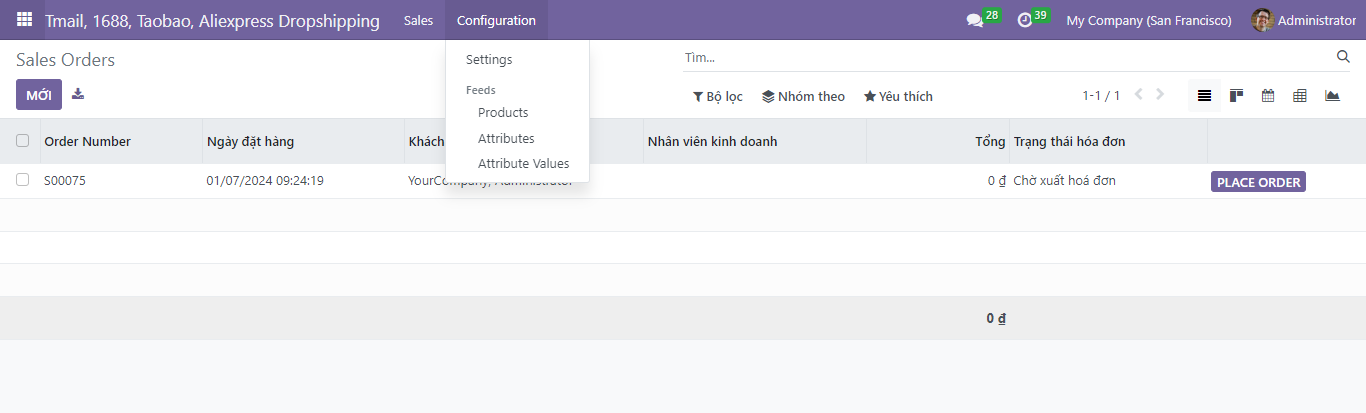The image size is (1366, 413).
Task: Check the box for order S00075
Action: [x=22, y=180]
